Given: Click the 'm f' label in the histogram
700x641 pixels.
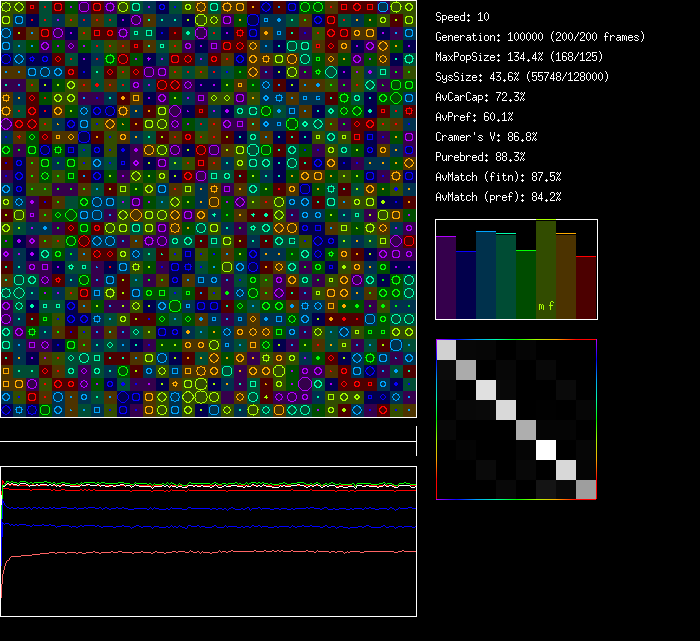Looking at the screenshot, I should click(x=546, y=306).
